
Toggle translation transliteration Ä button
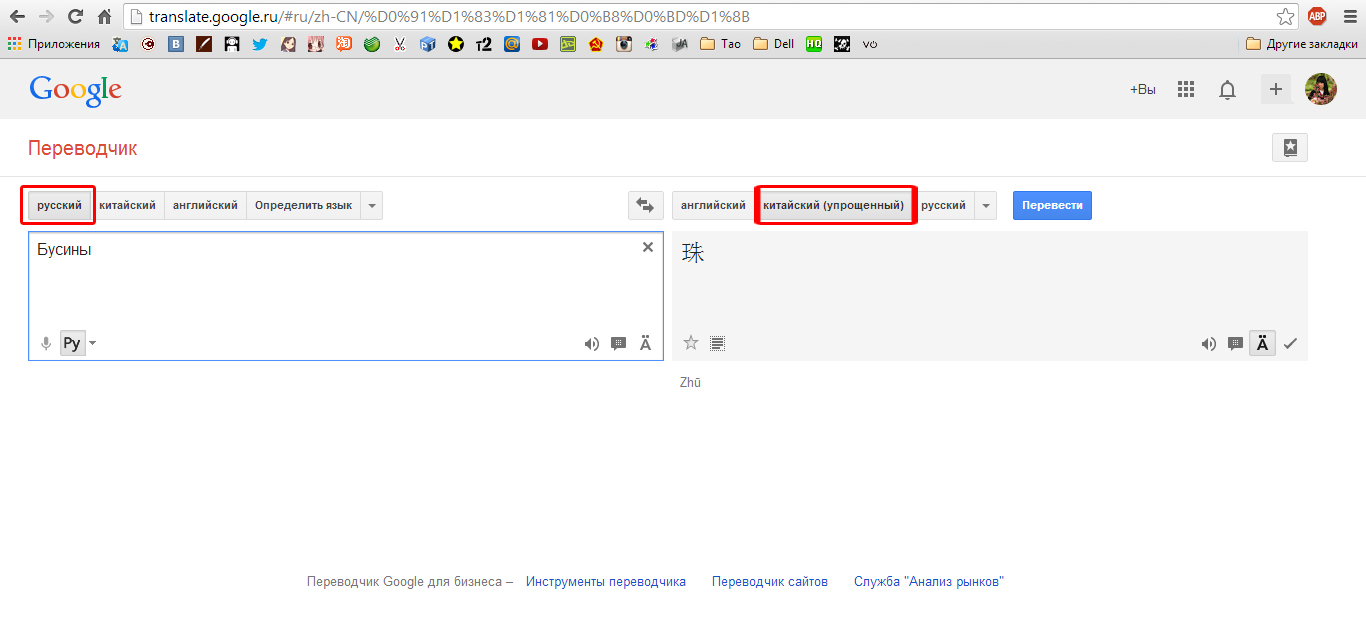tap(1262, 344)
